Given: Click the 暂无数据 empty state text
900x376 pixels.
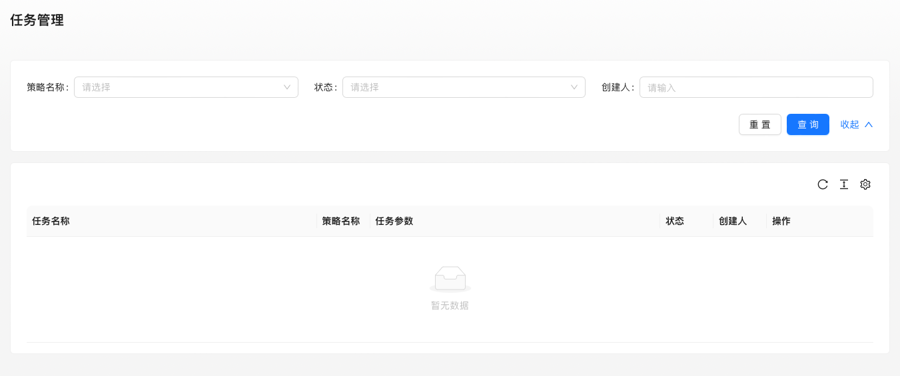Looking at the screenshot, I should (450, 306).
